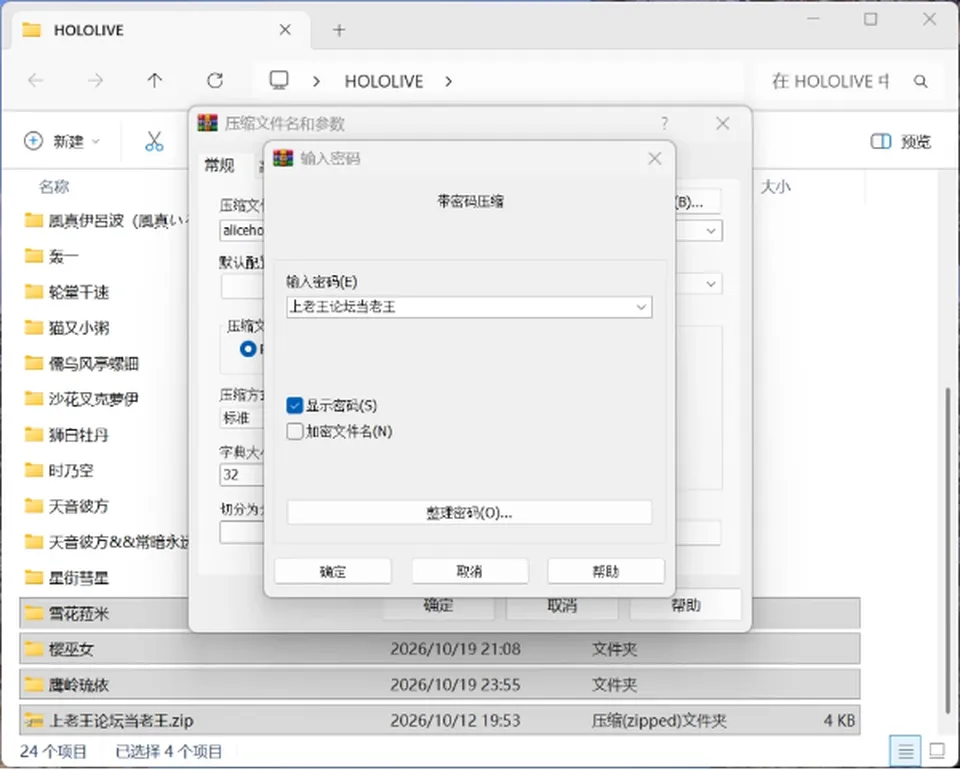Click the WinRAR icon in the 压缩文件名和参数 title bar
This screenshot has width=960, height=770.
(x=208, y=123)
